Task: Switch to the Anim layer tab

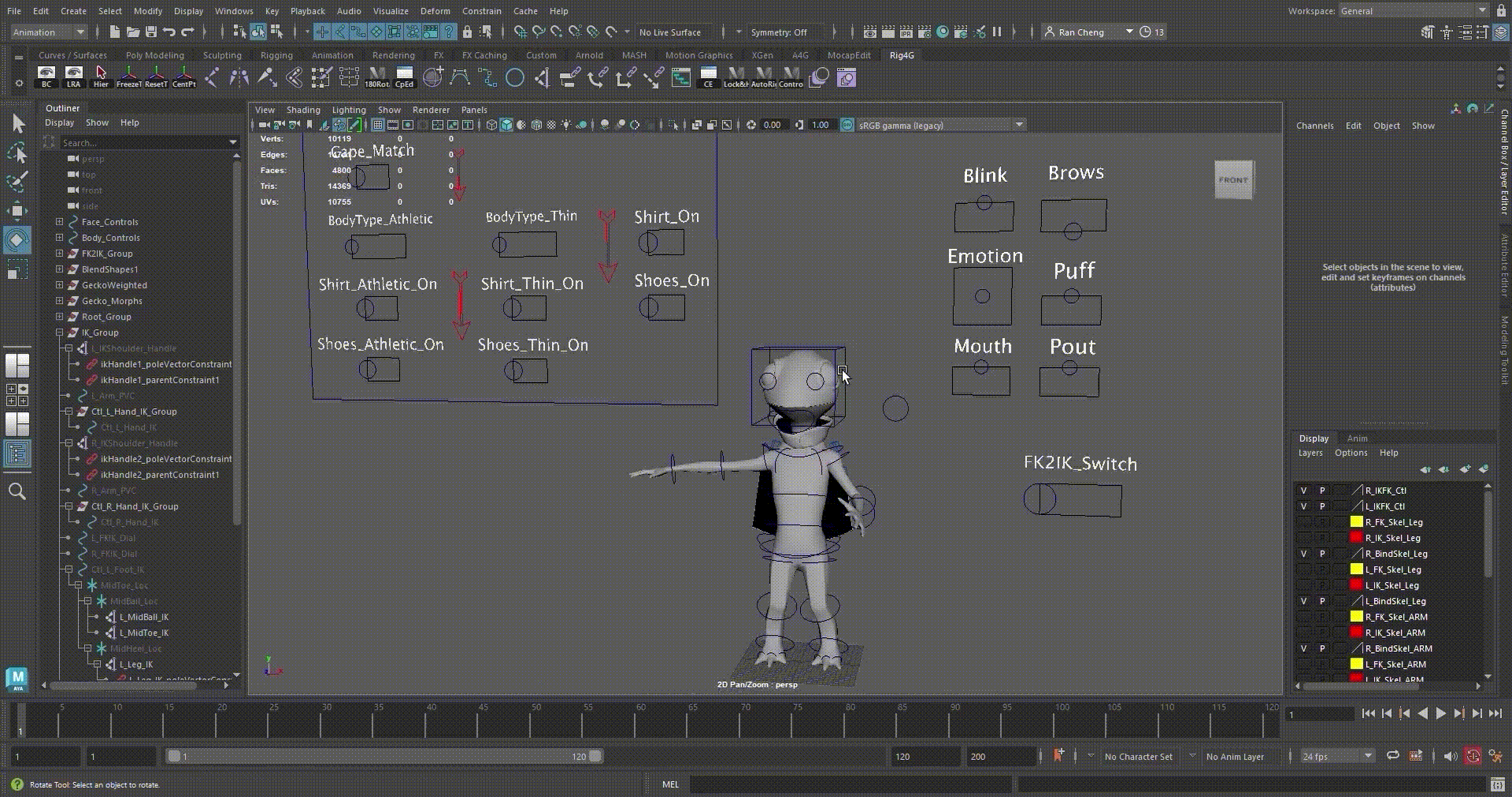Action: point(1357,438)
